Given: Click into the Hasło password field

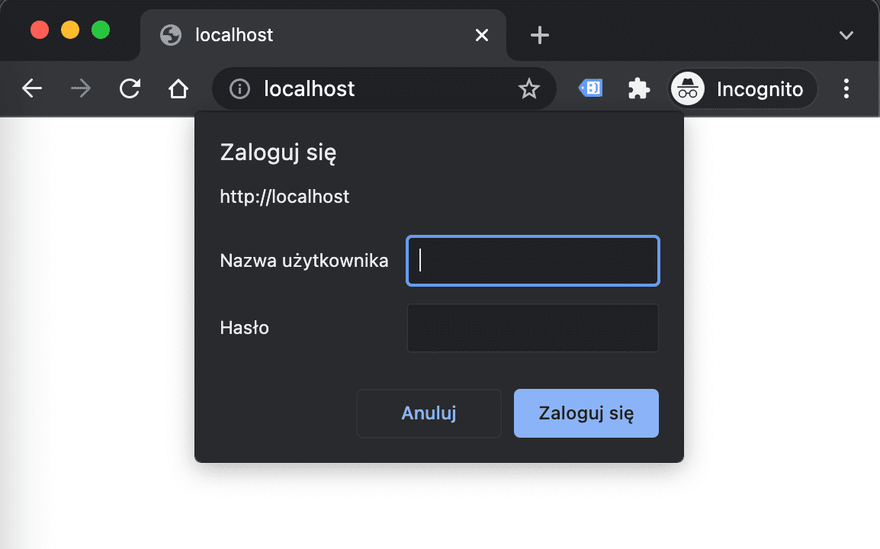Looking at the screenshot, I should tap(533, 328).
